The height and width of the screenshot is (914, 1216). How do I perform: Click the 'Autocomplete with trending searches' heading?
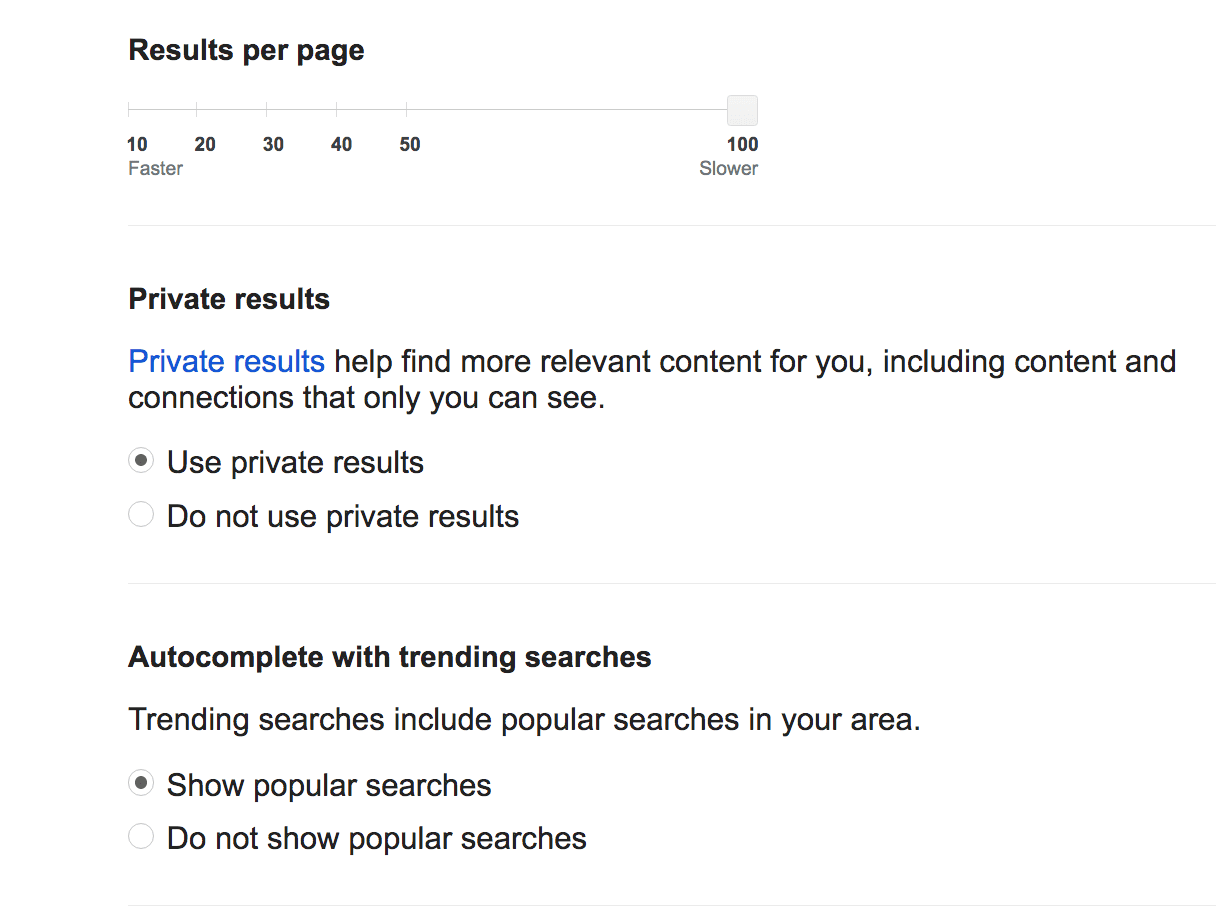[390, 658]
